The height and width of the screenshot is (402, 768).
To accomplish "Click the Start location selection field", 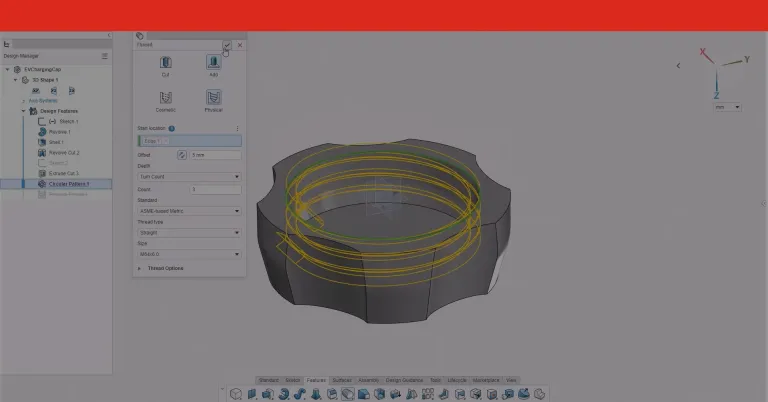I will (190, 141).
